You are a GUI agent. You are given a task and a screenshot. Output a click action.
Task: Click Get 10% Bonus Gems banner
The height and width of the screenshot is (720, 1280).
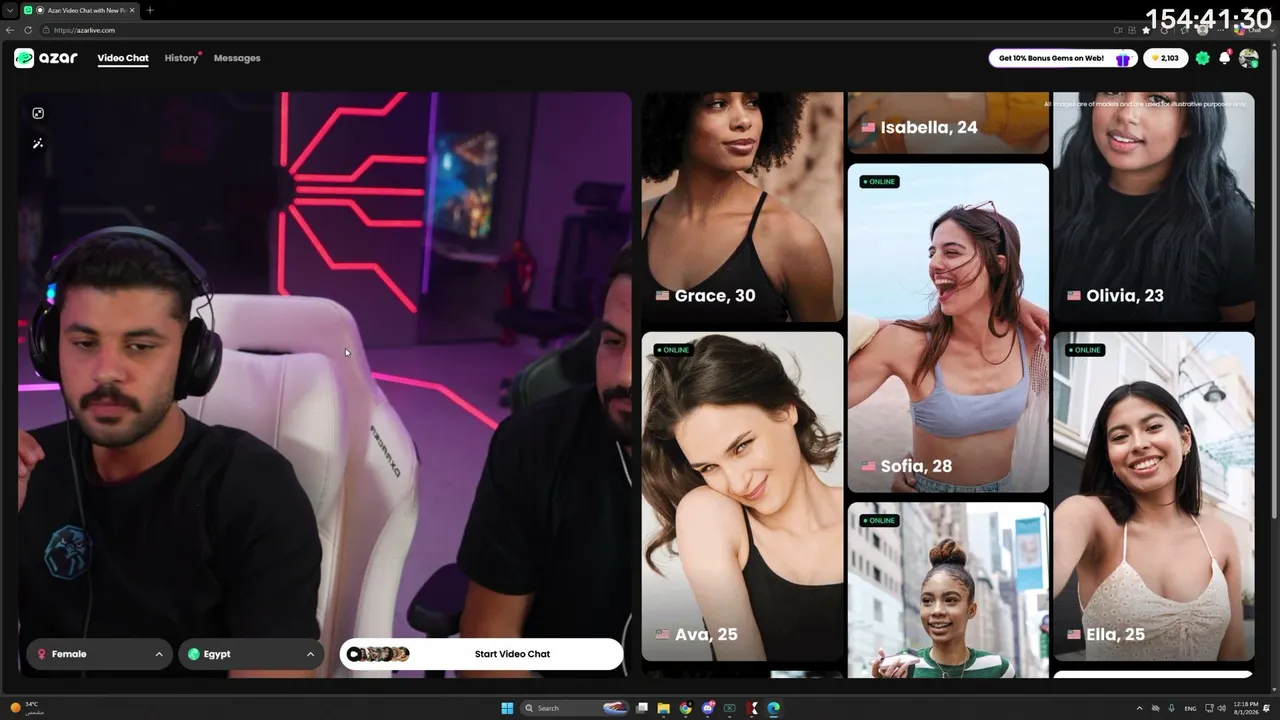[1063, 58]
